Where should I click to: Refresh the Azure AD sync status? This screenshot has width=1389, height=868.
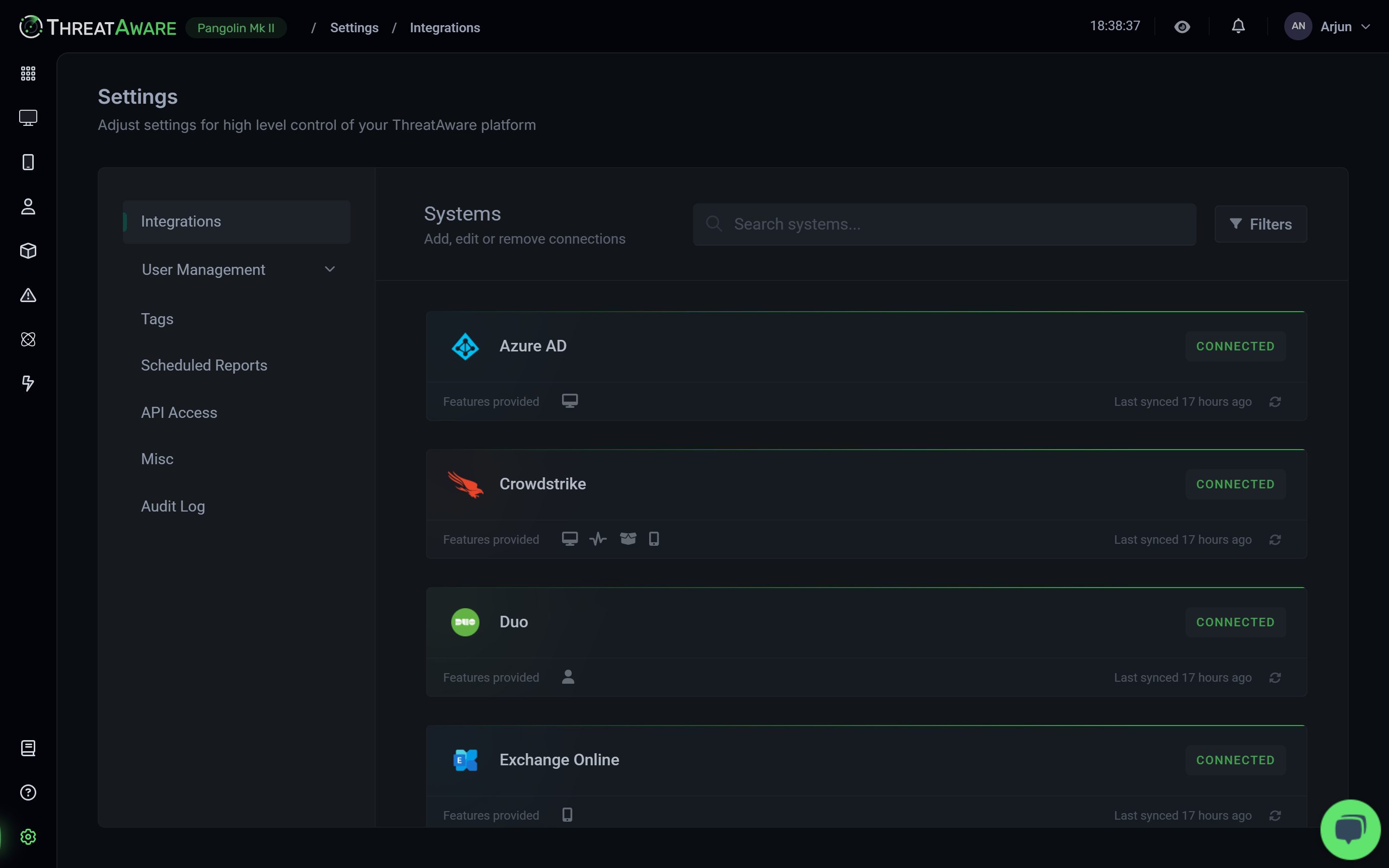[x=1275, y=401]
